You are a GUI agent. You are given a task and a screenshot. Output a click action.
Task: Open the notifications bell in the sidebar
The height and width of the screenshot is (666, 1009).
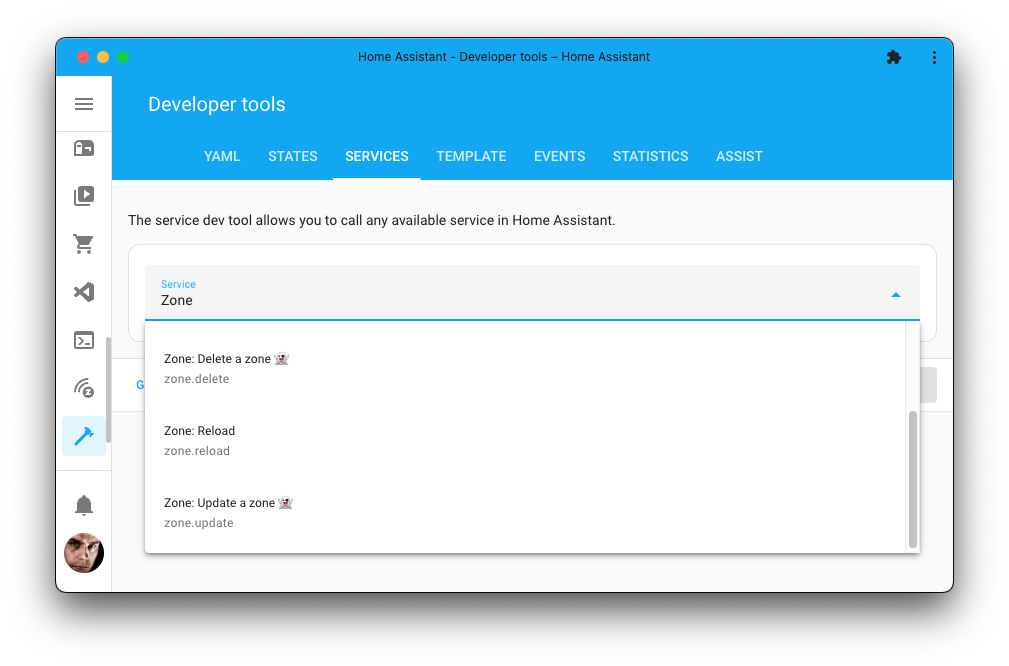click(x=84, y=504)
